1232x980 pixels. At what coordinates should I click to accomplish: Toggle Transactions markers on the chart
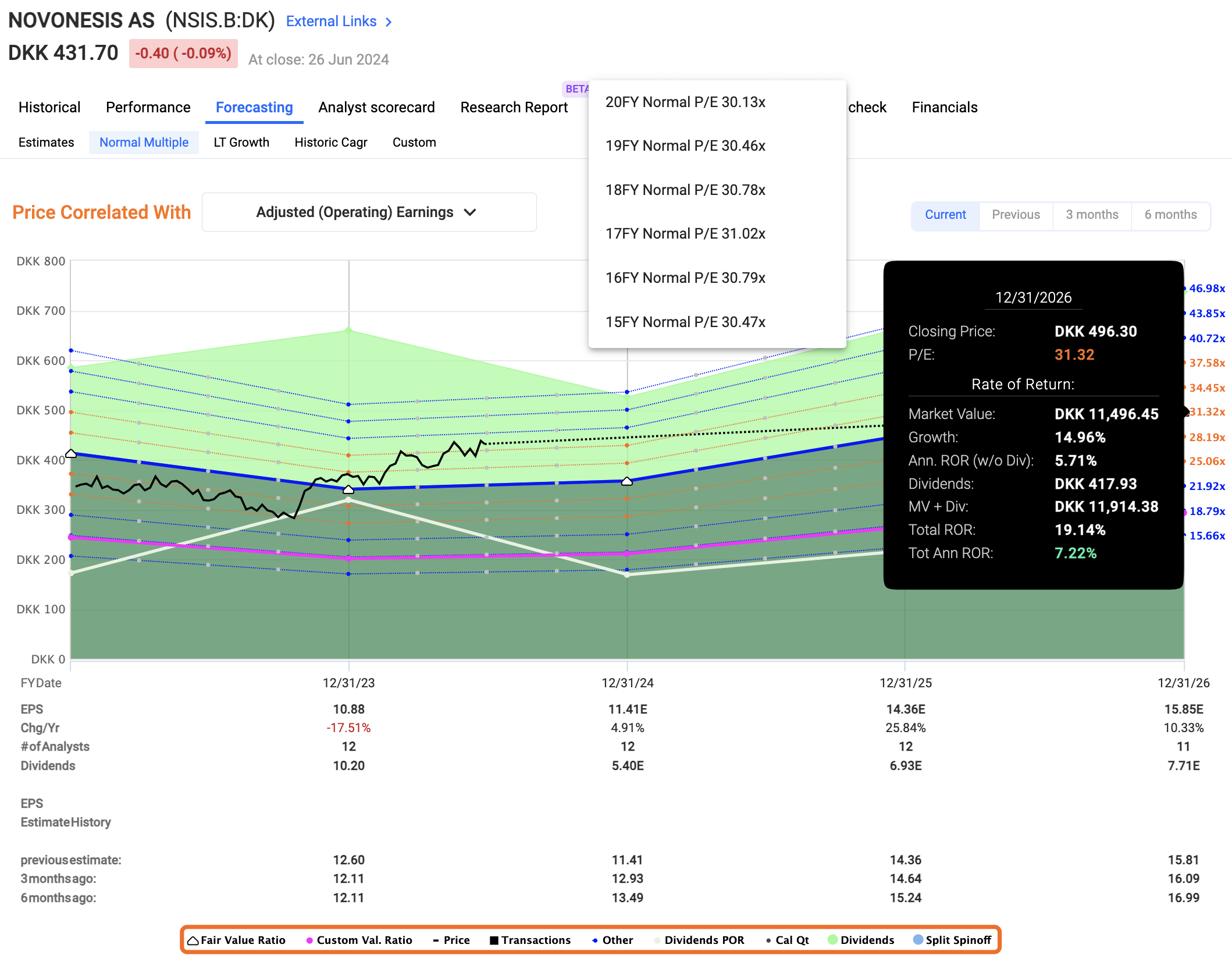point(530,940)
